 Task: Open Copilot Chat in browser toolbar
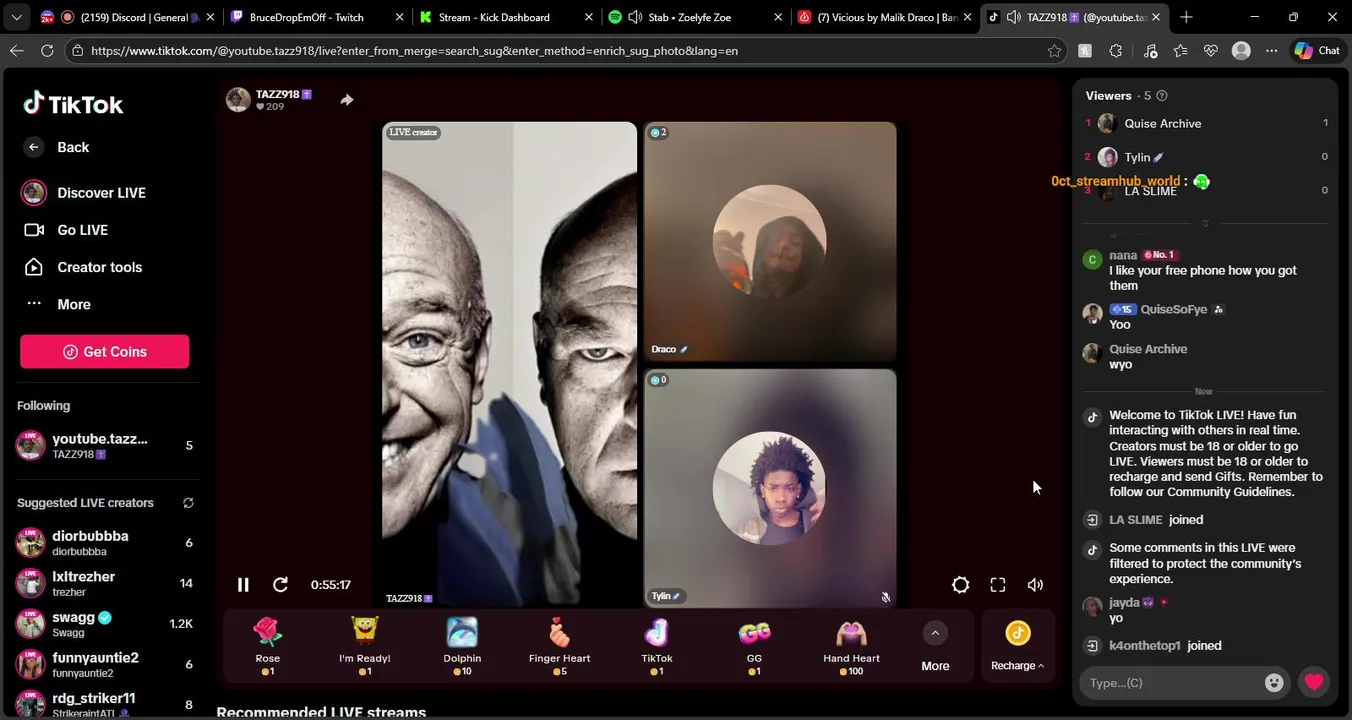[1316, 51]
